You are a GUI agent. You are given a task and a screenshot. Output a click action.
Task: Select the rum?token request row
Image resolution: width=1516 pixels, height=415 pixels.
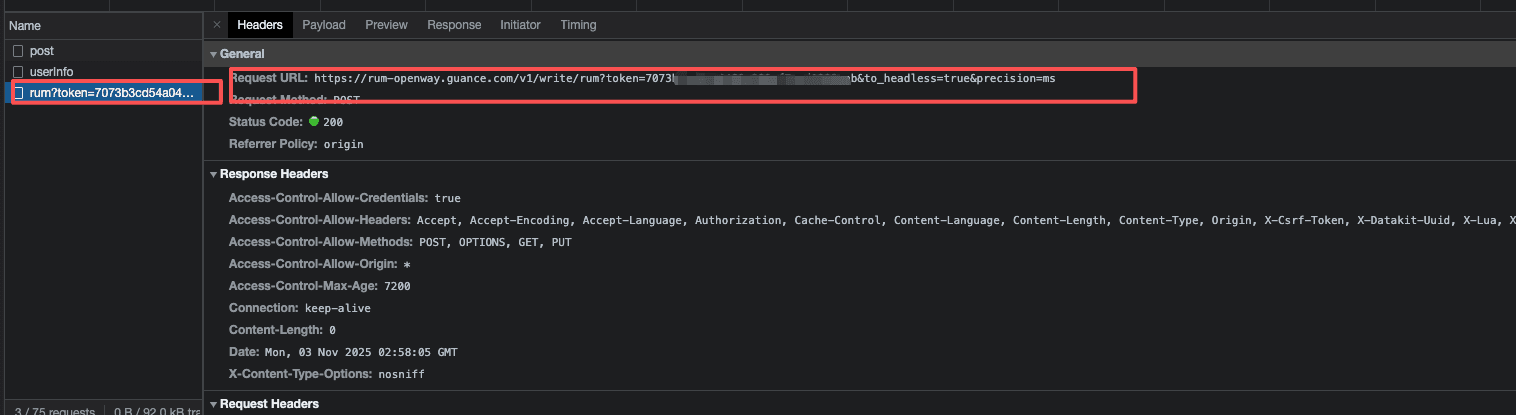110,93
